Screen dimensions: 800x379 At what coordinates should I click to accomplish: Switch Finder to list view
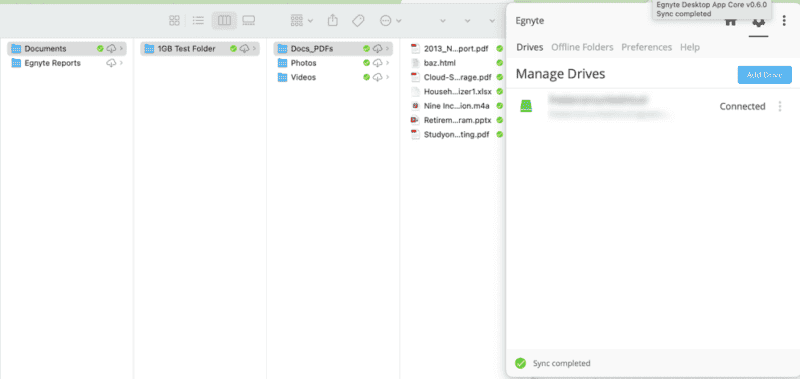pos(198,20)
